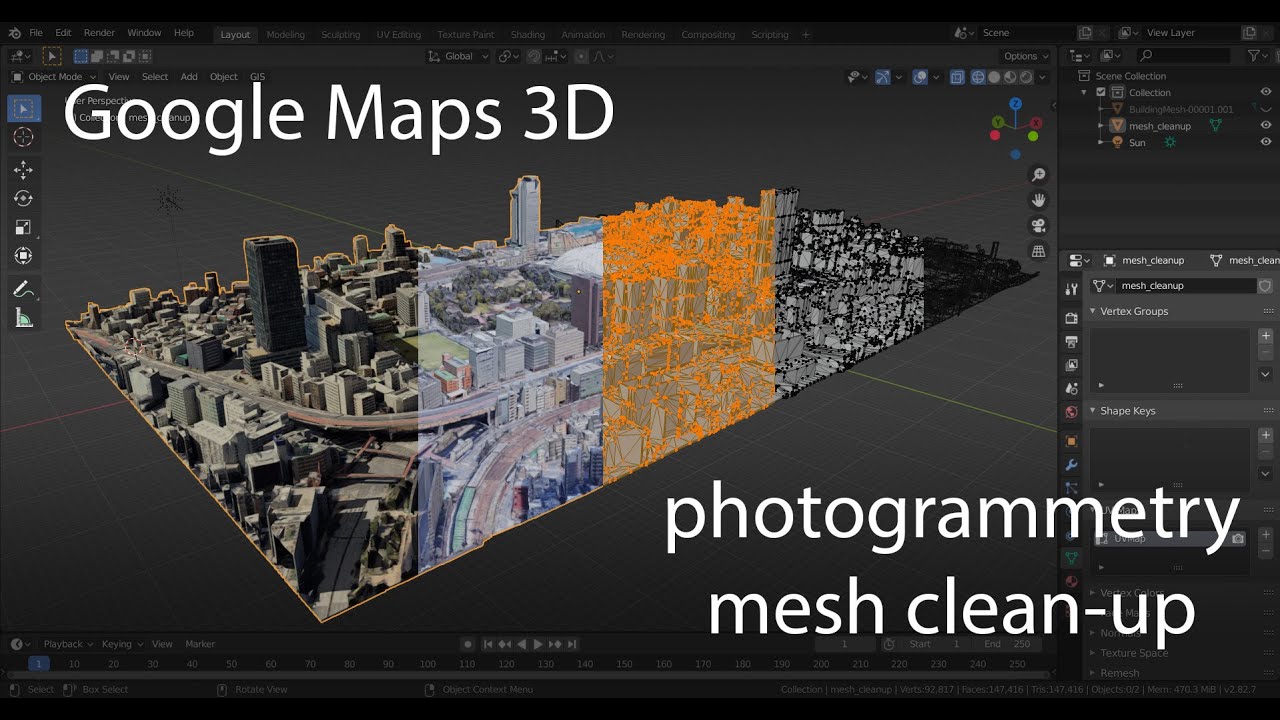This screenshot has width=1280, height=720.
Task: Select the Measure tool
Action: tap(24, 318)
